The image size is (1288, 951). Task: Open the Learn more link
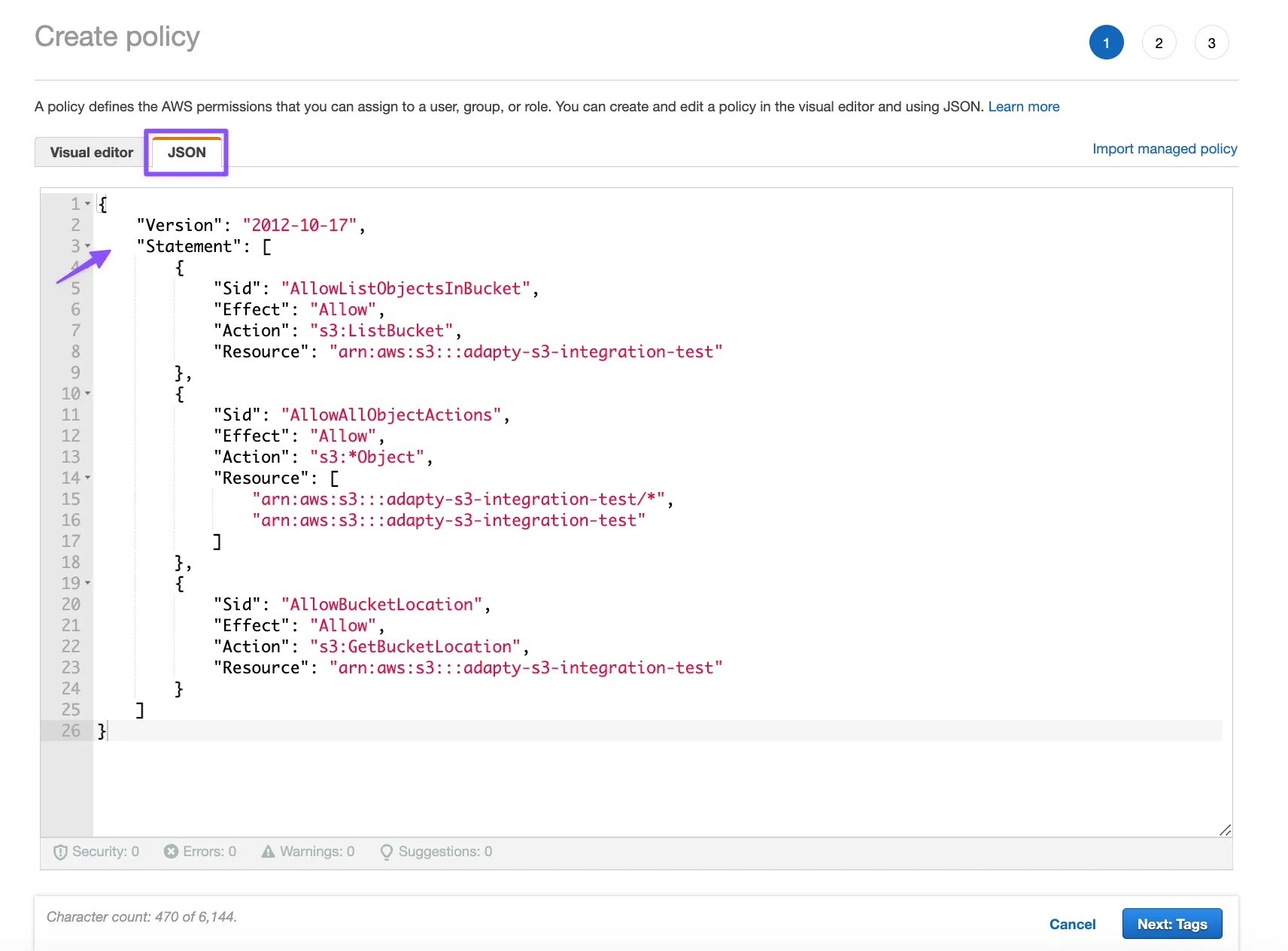(1023, 107)
